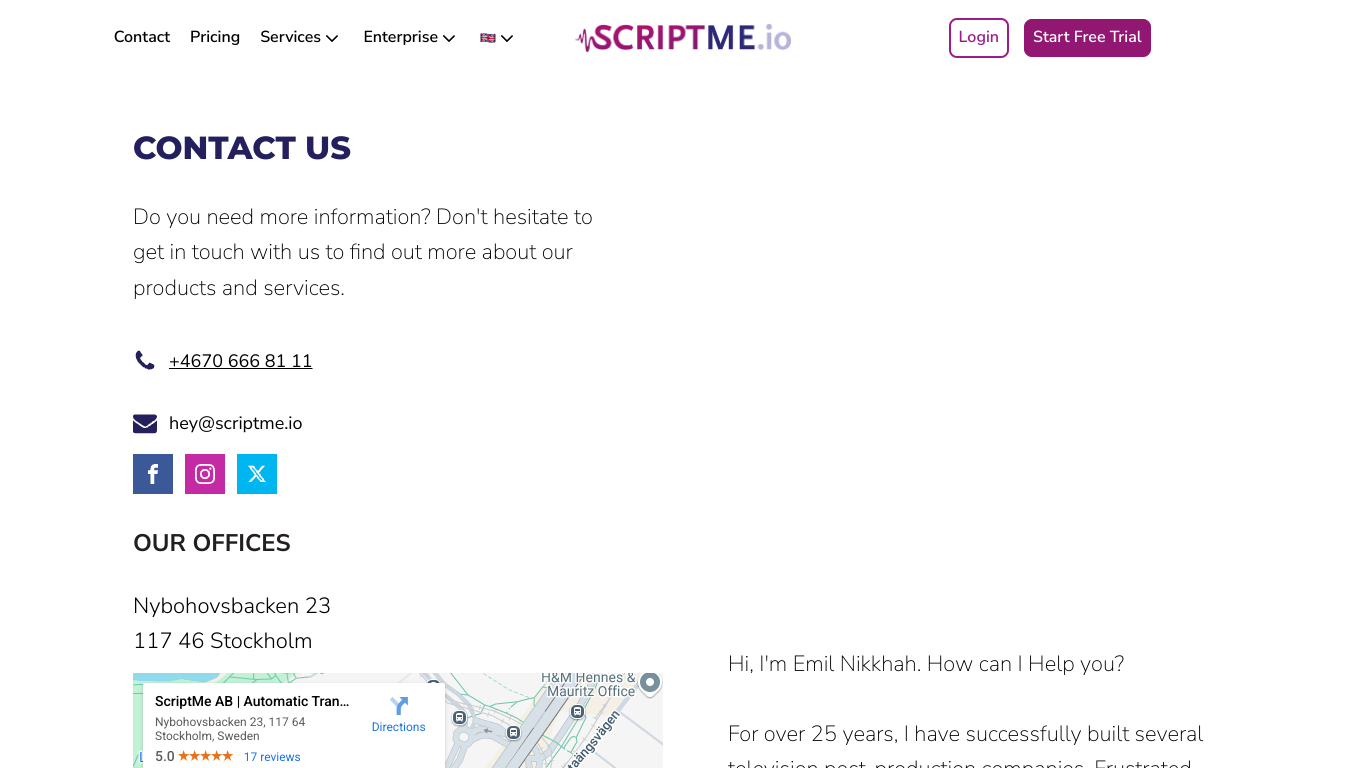Click the Login button
Image resolution: width=1366 pixels, height=768 pixels.
pos(979,38)
